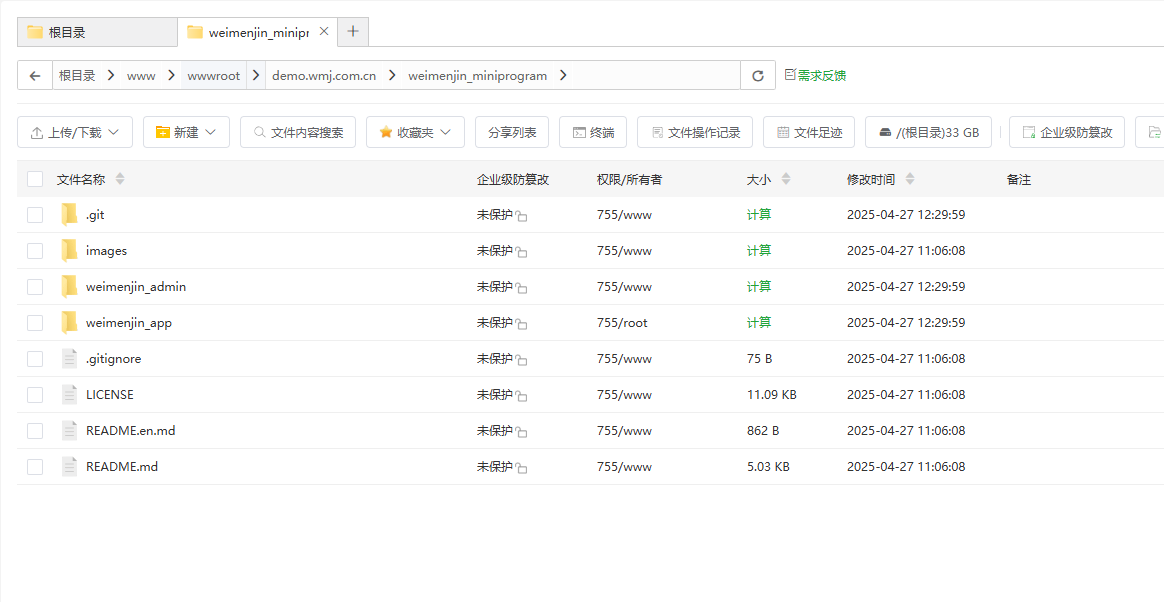Refresh the file list with reload icon
The width and height of the screenshot is (1164, 602).
758,76
